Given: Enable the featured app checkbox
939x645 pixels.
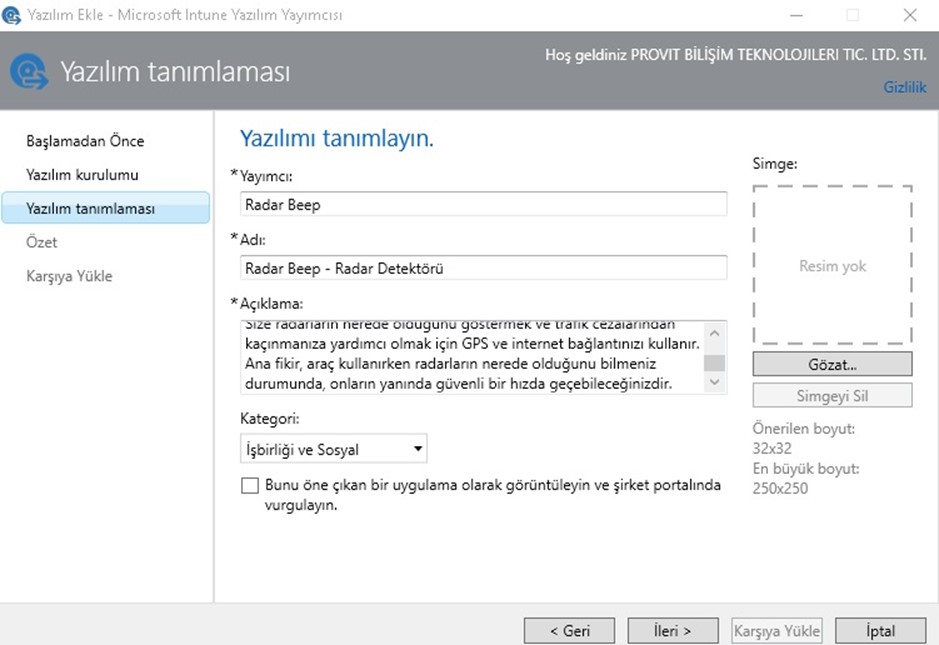Looking at the screenshot, I should [x=250, y=485].
